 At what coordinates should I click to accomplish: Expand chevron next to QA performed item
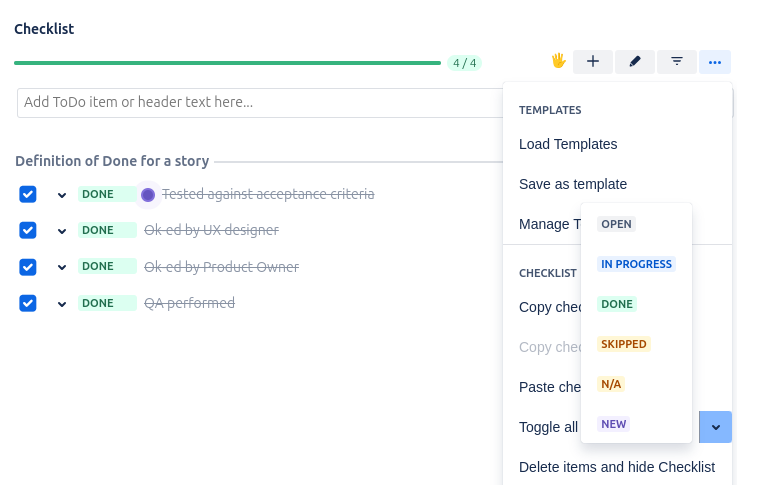[62, 304]
